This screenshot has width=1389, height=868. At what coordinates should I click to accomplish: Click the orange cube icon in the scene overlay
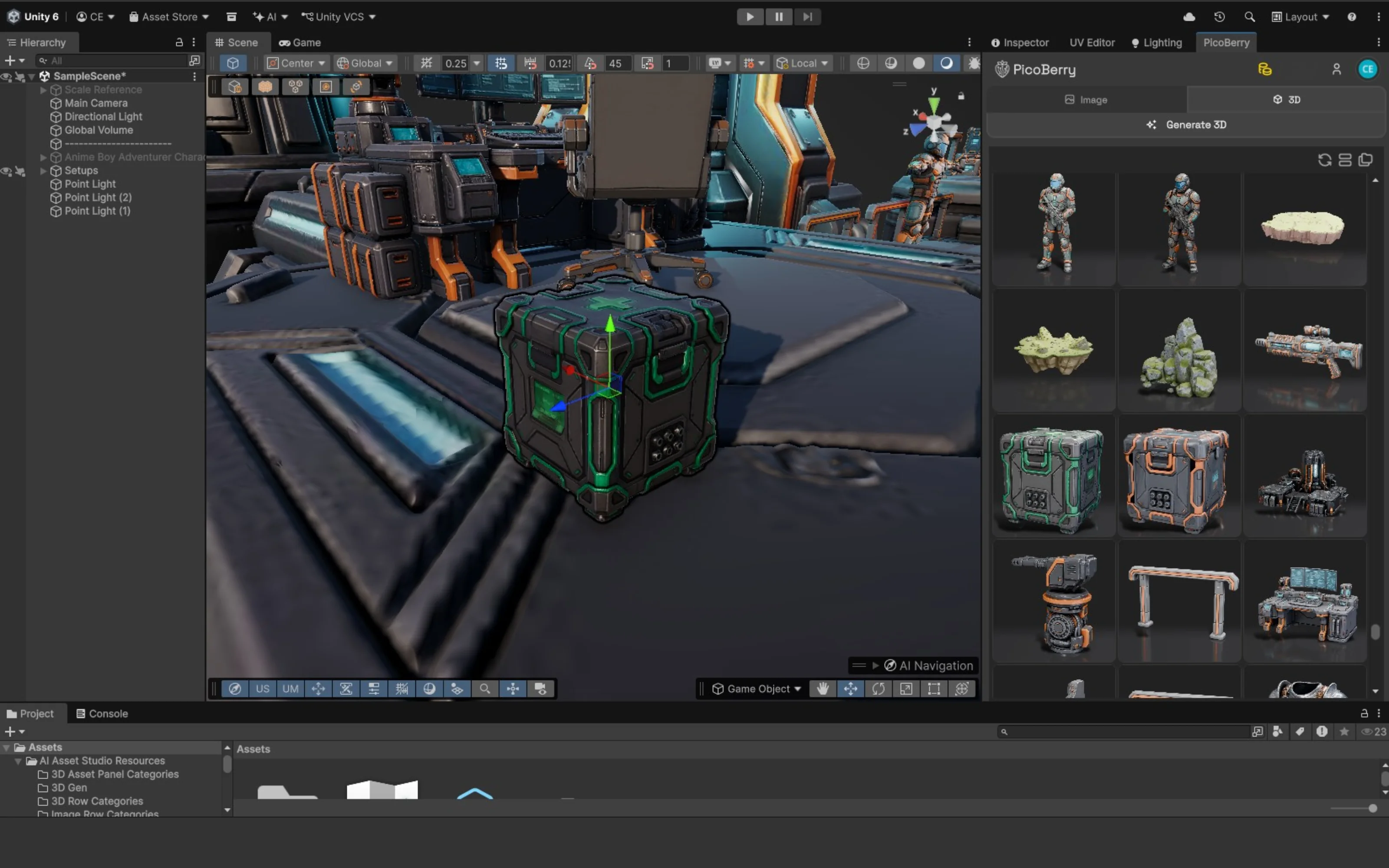tap(265, 87)
